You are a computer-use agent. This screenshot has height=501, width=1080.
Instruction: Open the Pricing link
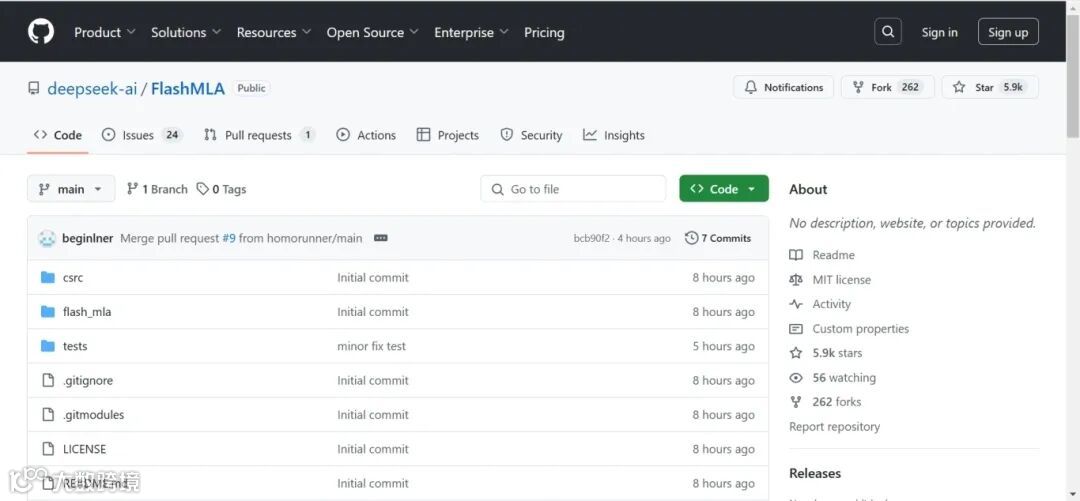pyautogui.click(x=544, y=32)
